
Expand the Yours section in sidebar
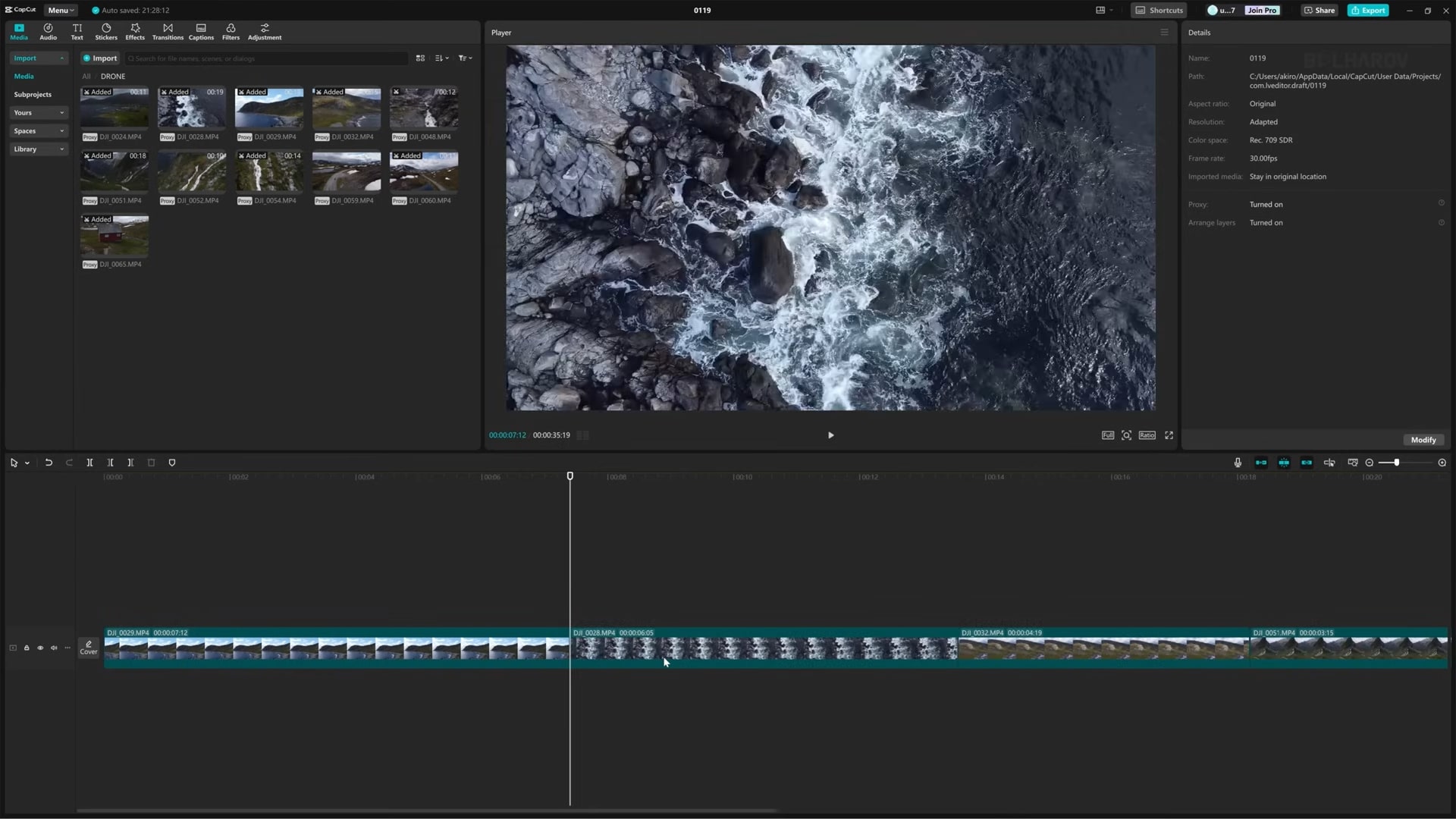[x=38, y=112]
